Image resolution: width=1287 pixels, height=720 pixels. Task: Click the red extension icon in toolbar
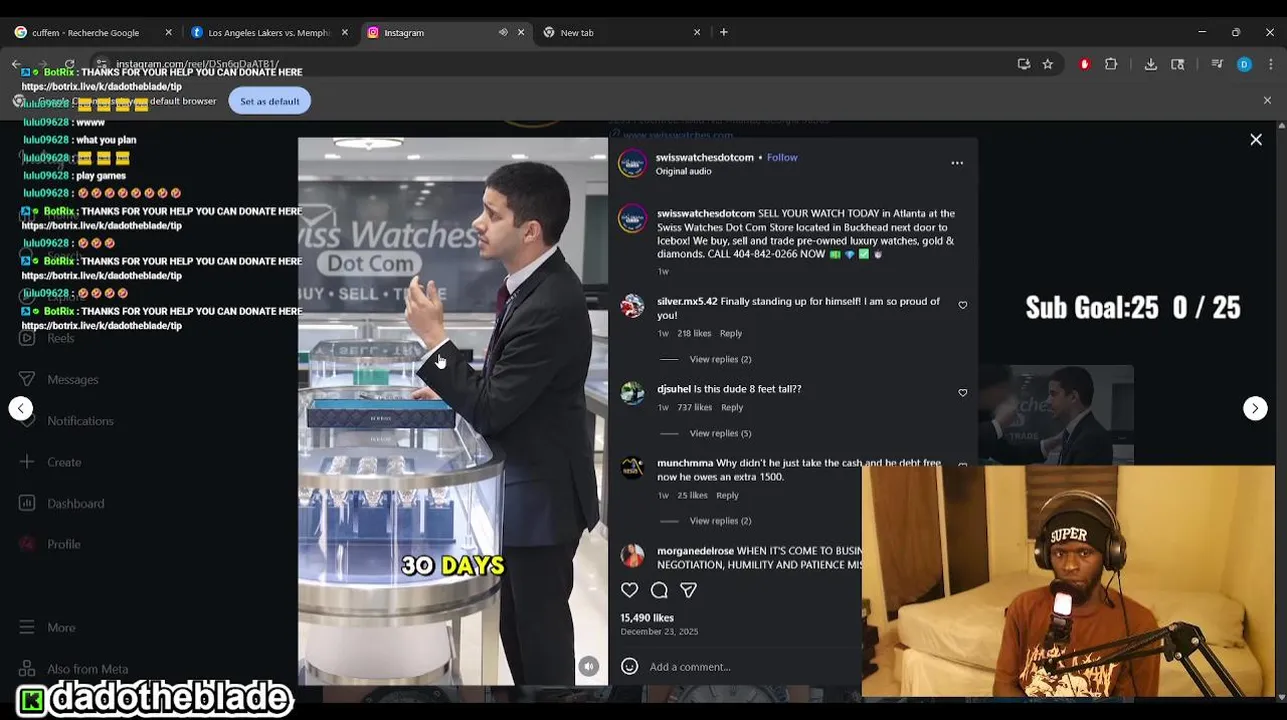(1084, 64)
